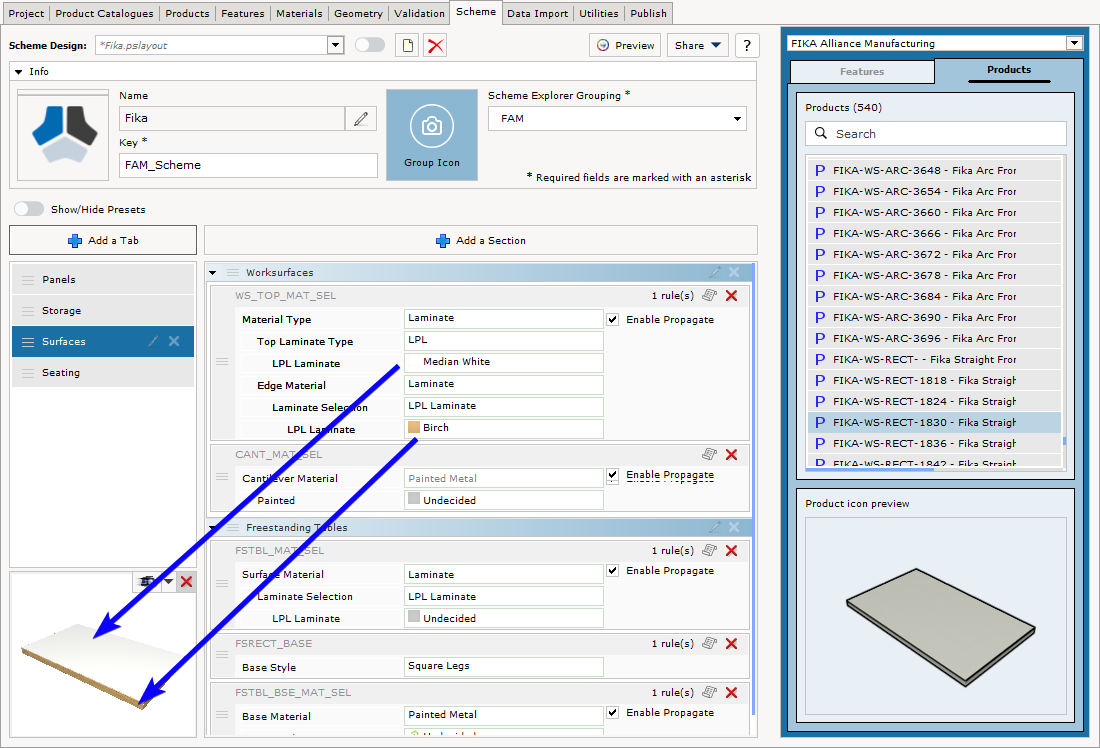Switch to the Features panel tab
This screenshot has width=1100, height=748.
(862, 72)
